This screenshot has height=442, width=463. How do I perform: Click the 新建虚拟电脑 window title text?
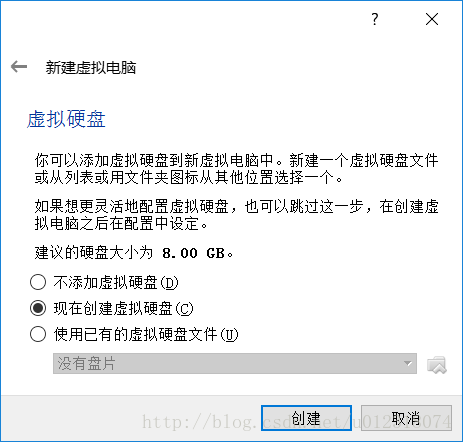coord(91,67)
